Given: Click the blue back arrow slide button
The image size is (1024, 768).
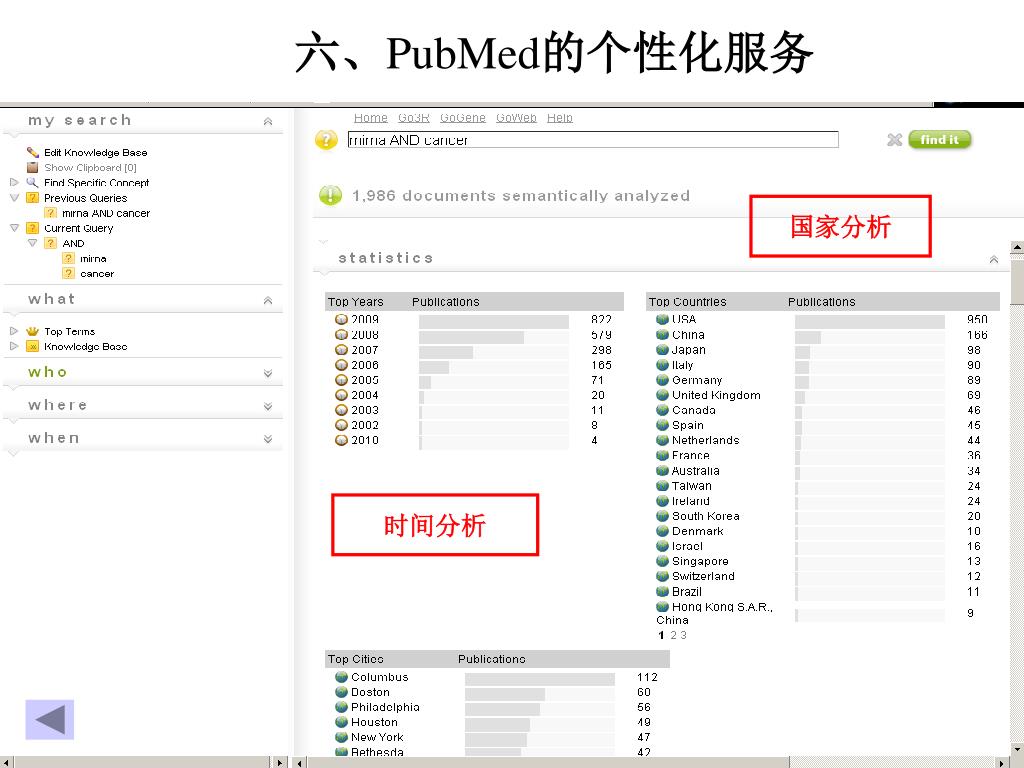Looking at the screenshot, I should tap(50, 720).
